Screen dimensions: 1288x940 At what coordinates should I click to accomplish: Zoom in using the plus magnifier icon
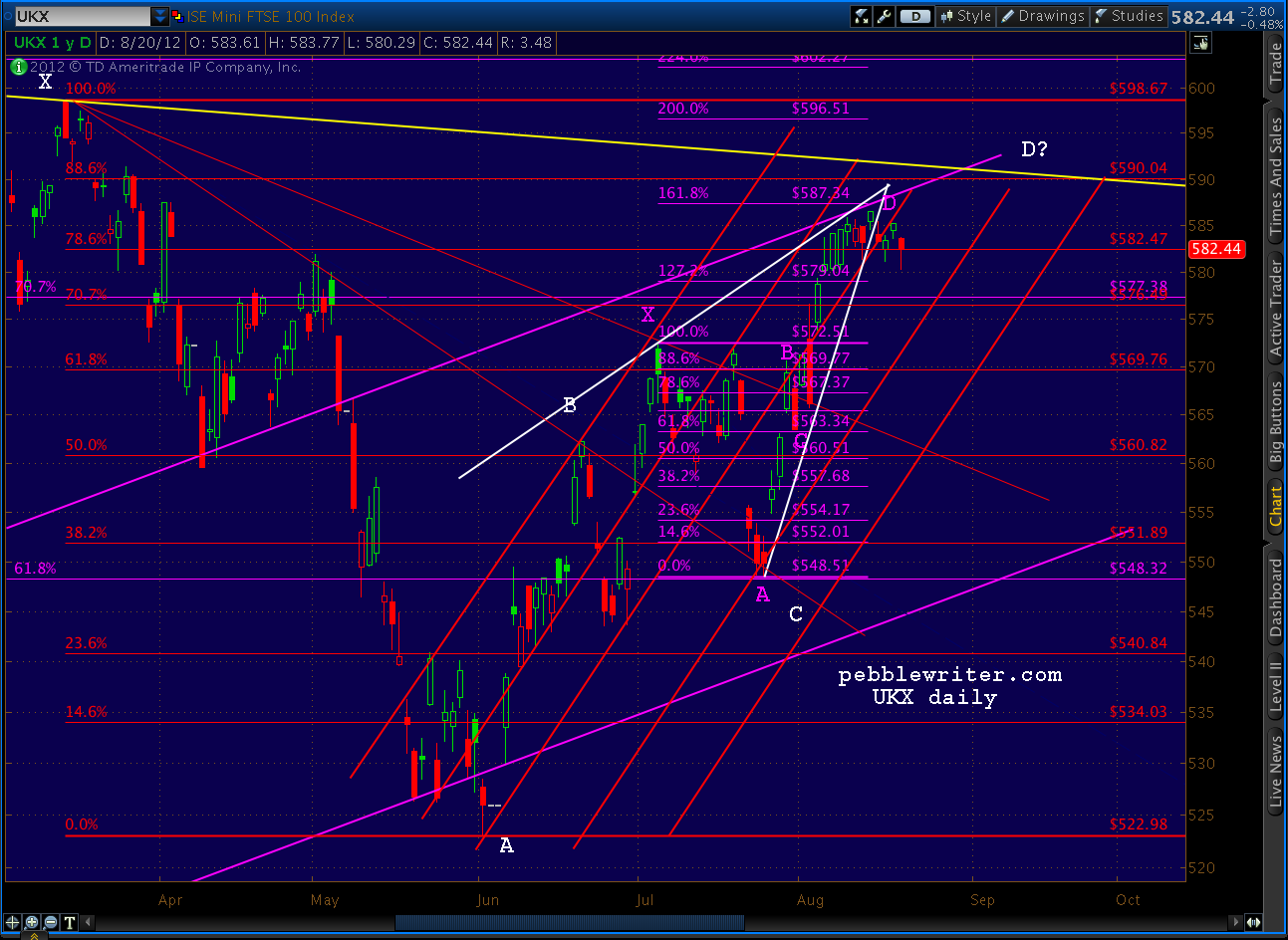33,922
